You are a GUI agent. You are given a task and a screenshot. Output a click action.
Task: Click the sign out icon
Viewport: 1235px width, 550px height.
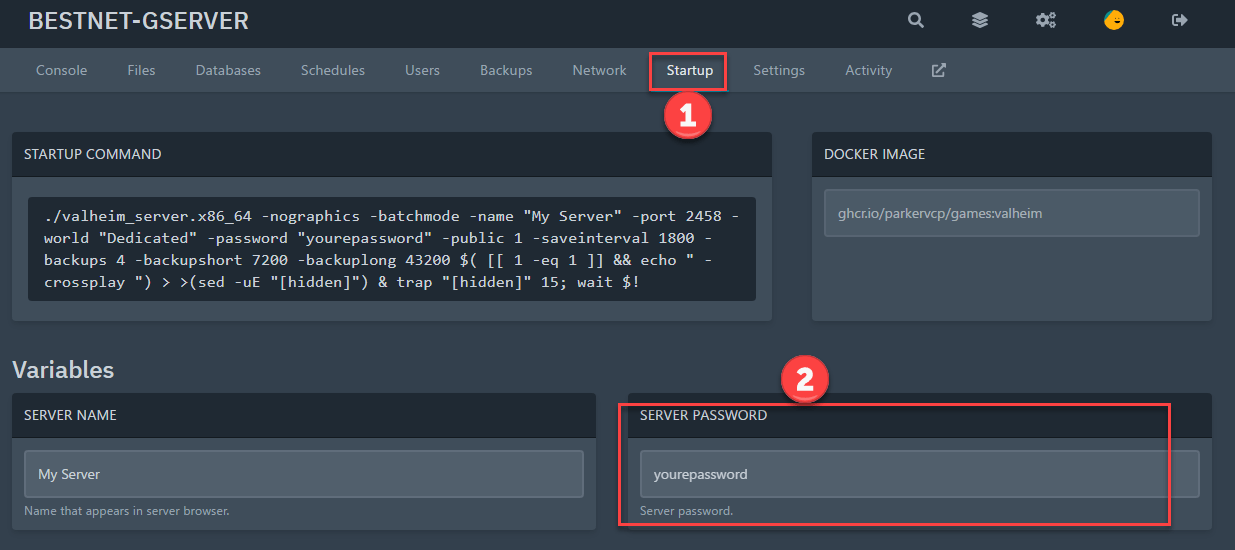click(1180, 20)
